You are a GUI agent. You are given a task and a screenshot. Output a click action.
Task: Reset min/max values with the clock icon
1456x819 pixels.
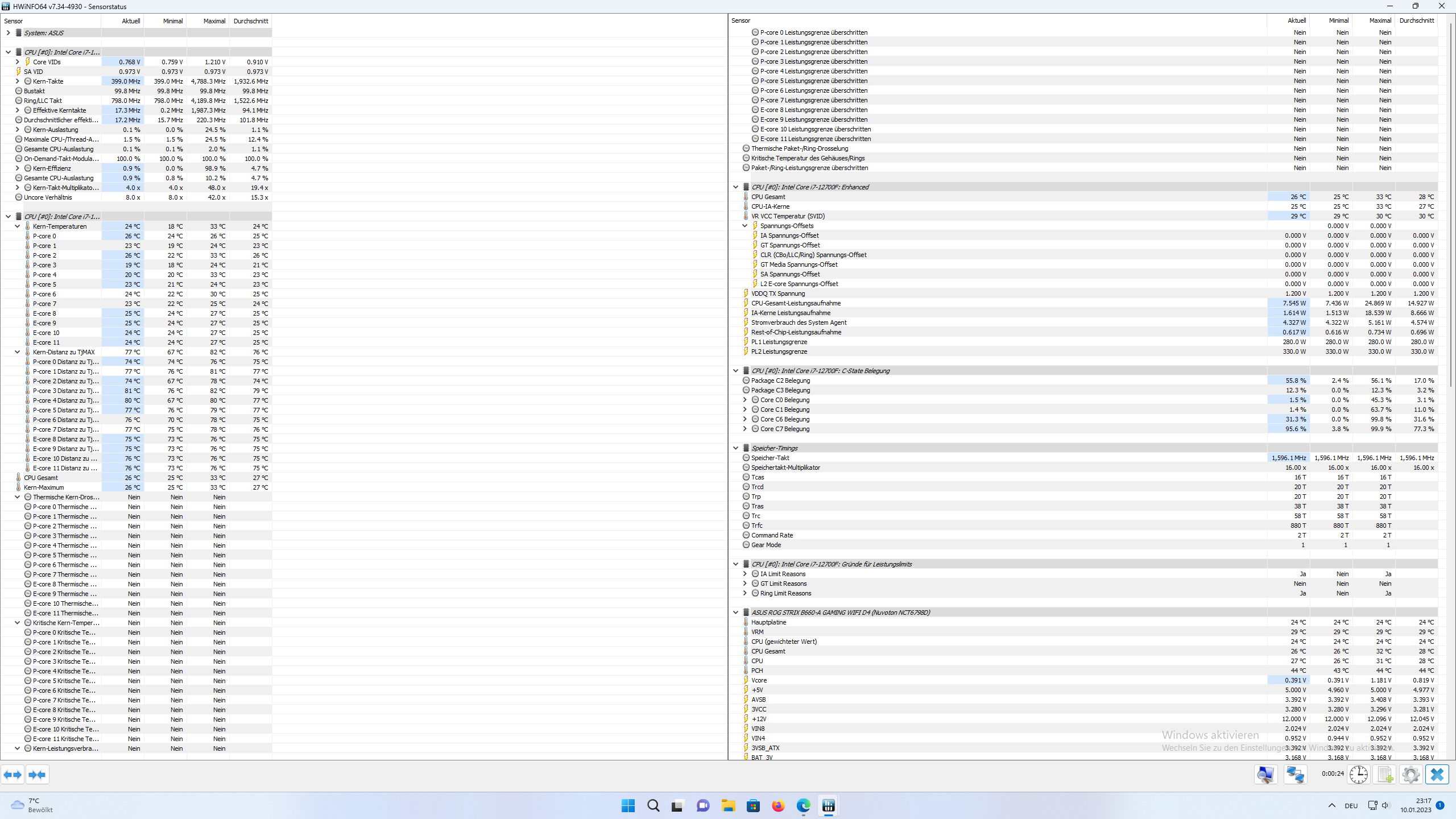click(x=1359, y=775)
